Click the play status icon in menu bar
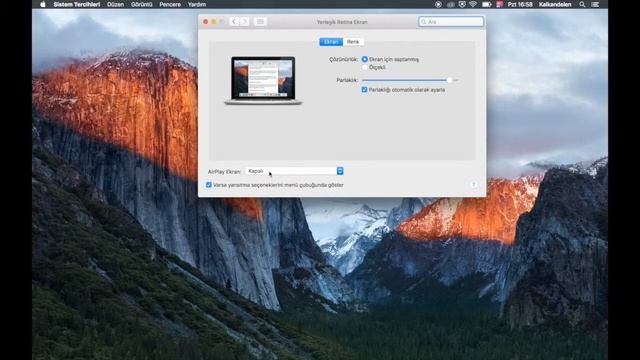Screen dimensions: 640x360 [438, 4]
